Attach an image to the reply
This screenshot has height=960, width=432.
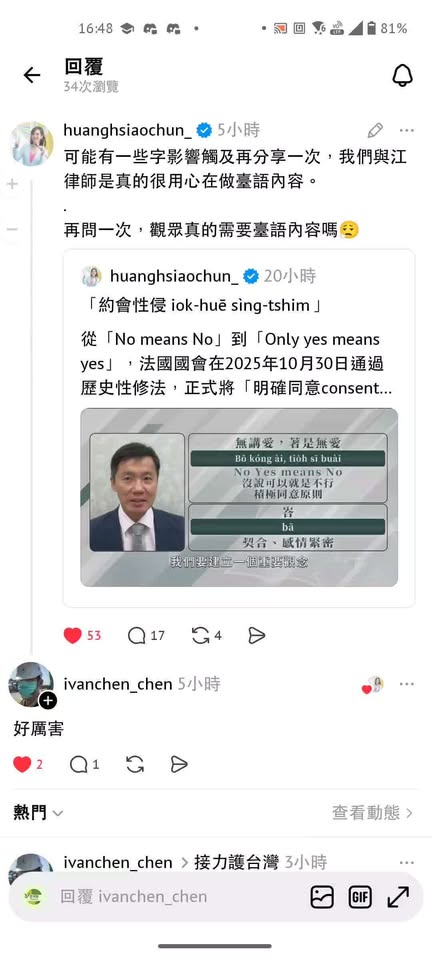point(322,897)
